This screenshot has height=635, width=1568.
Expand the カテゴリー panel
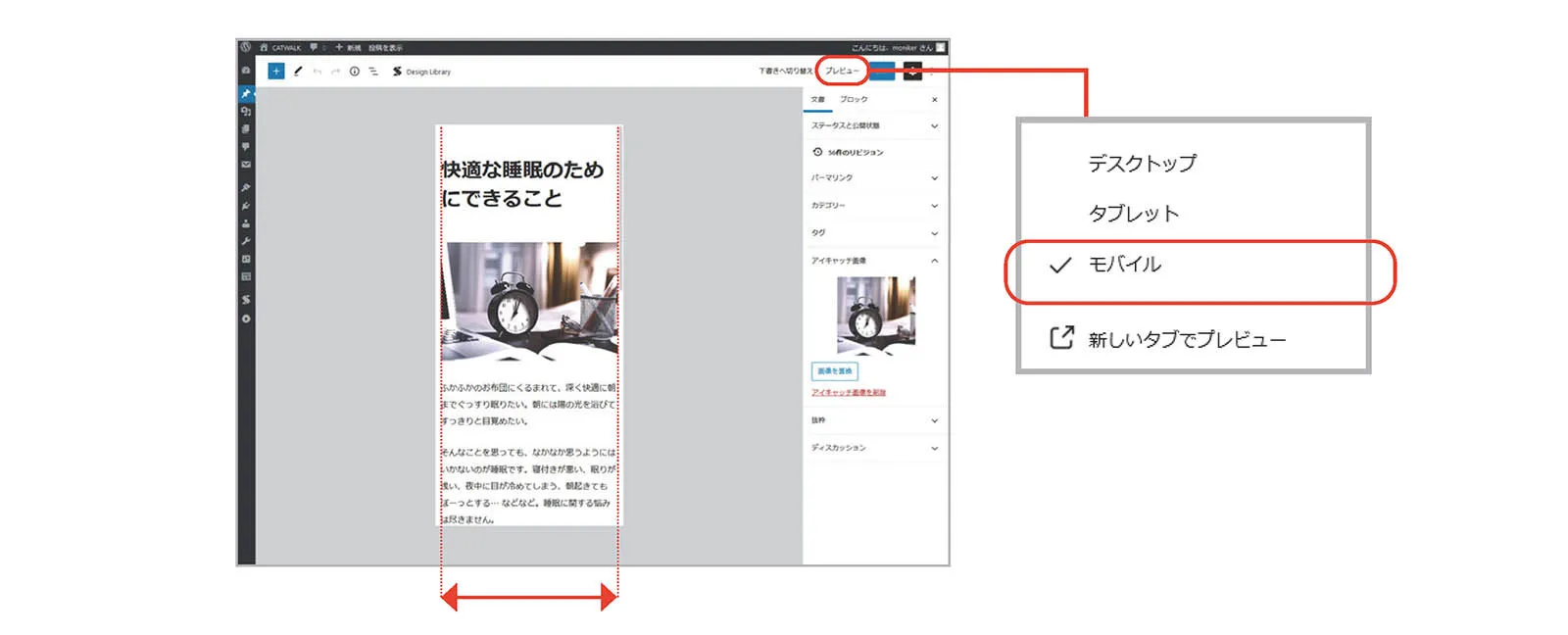pyautogui.click(x=872, y=206)
